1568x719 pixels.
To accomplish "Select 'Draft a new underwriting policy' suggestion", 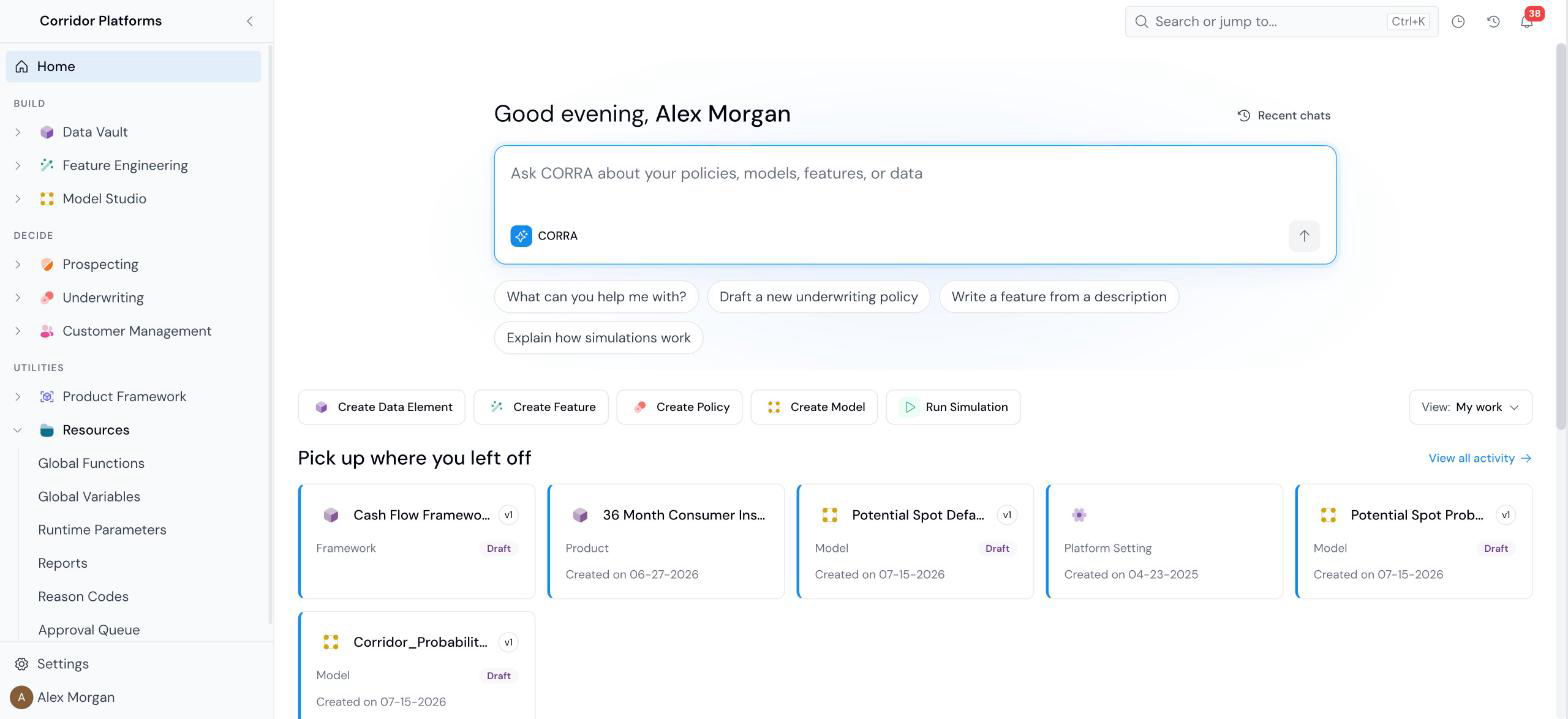I will pos(818,297).
